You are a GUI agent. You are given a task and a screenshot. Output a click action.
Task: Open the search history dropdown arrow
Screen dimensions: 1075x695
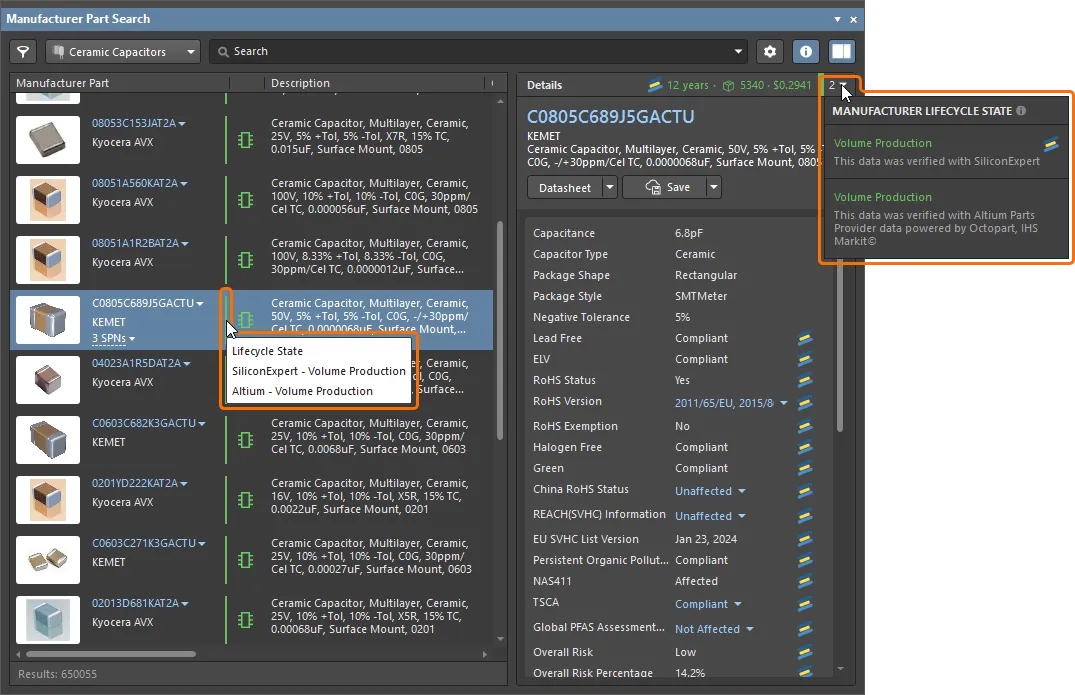[x=739, y=52]
